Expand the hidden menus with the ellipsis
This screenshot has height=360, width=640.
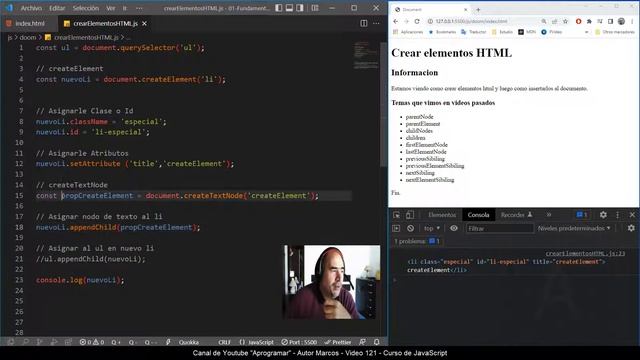click(139, 8)
